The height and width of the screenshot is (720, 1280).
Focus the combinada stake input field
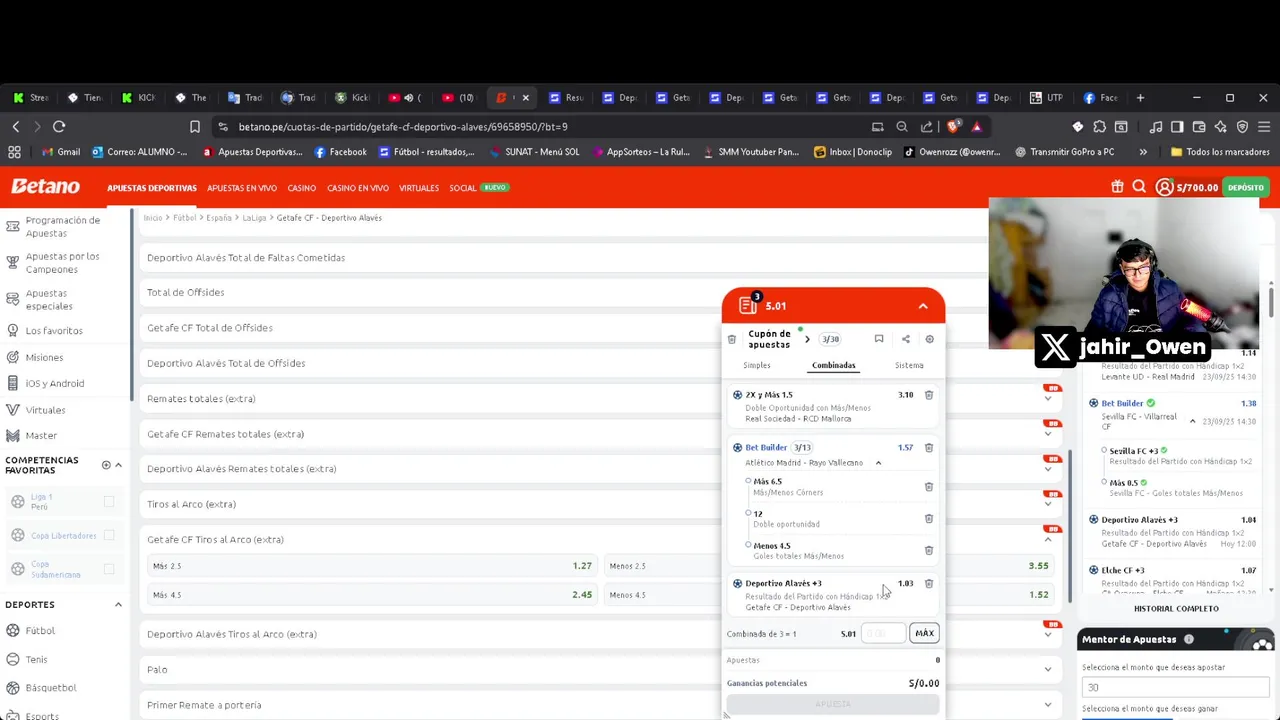882,633
